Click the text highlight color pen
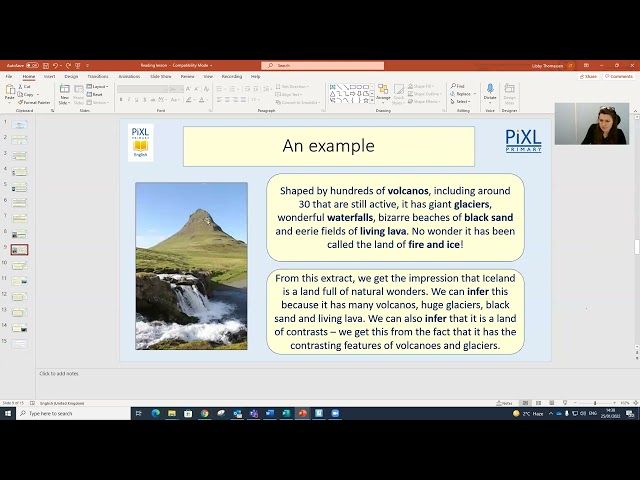 tap(189, 100)
